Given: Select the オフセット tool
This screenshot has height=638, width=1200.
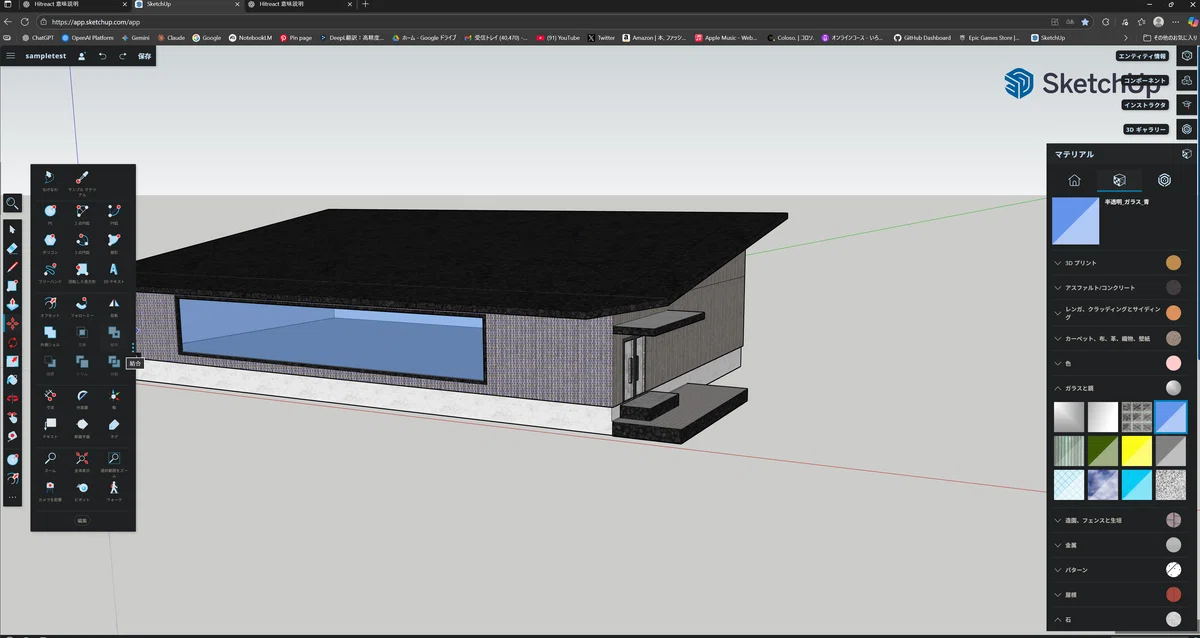Looking at the screenshot, I should (50, 305).
